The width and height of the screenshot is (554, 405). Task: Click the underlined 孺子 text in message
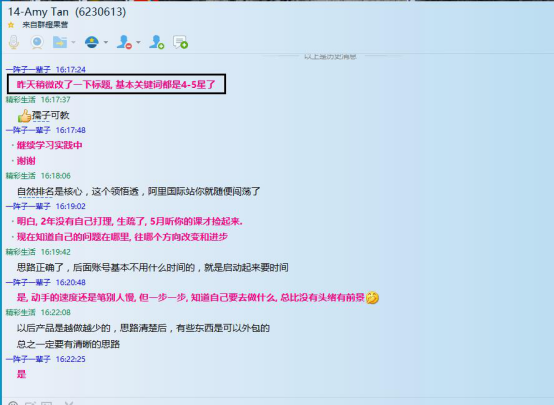pos(41,115)
